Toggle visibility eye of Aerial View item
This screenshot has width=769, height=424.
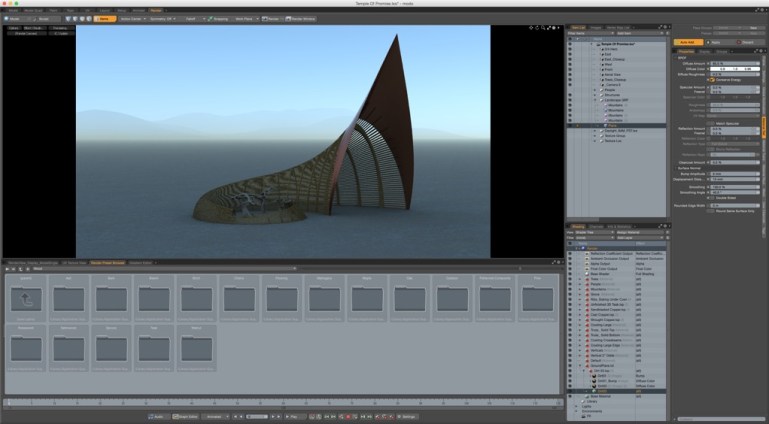(x=570, y=75)
